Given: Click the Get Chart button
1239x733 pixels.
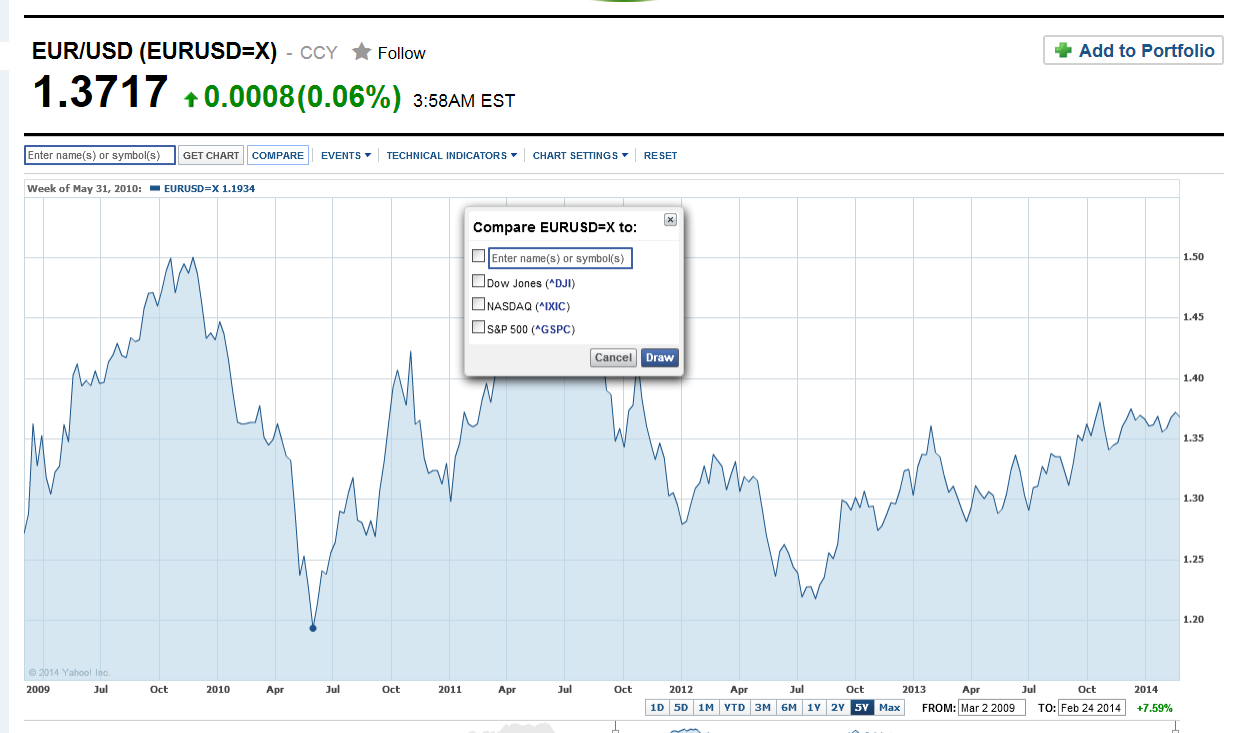Looking at the screenshot, I should click(211, 155).
